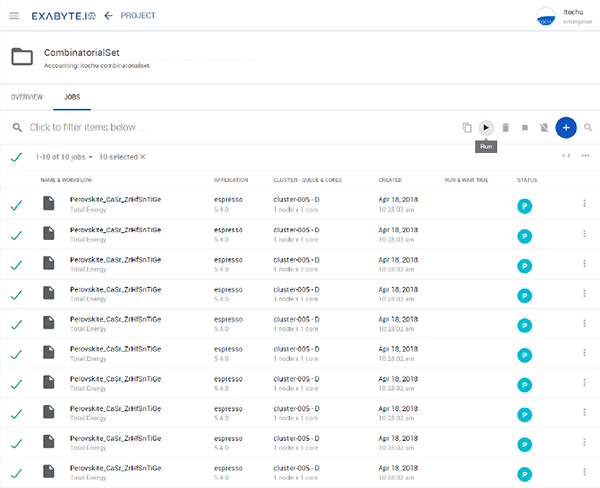Image resolution: width=600 pixels, height=488 pixels.
Task: Click the crossed-out icon beside the plus button
Action: (544, 127)
